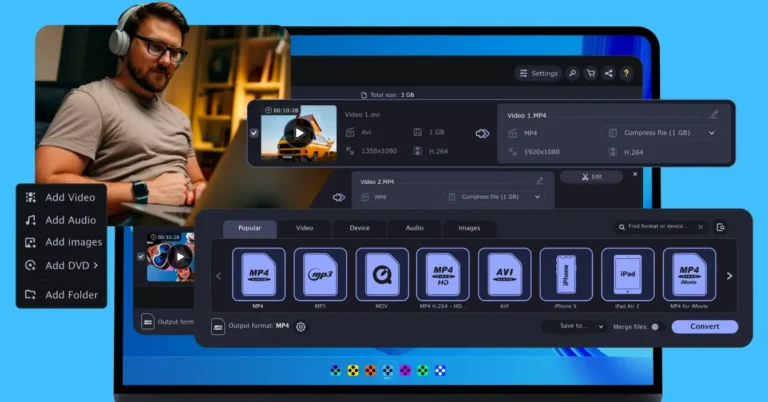Open the Settings button in the toolbar

pyautogui.click(x=538, y=73)
